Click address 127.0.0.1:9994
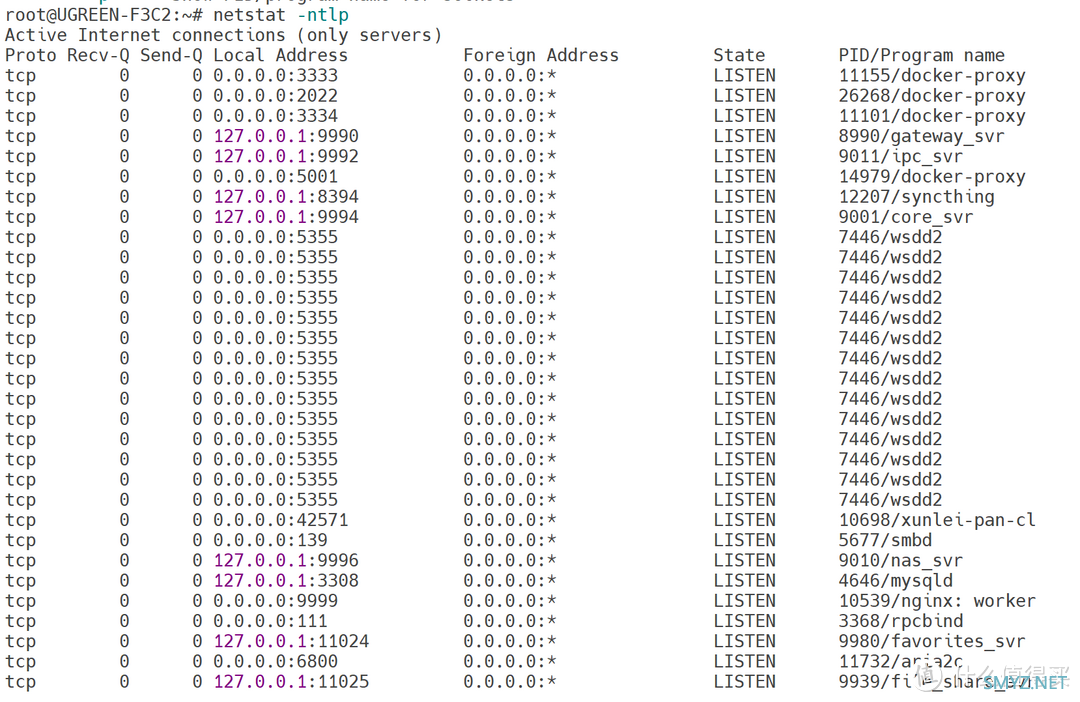Screen dimensions: 1080x702 286,216
